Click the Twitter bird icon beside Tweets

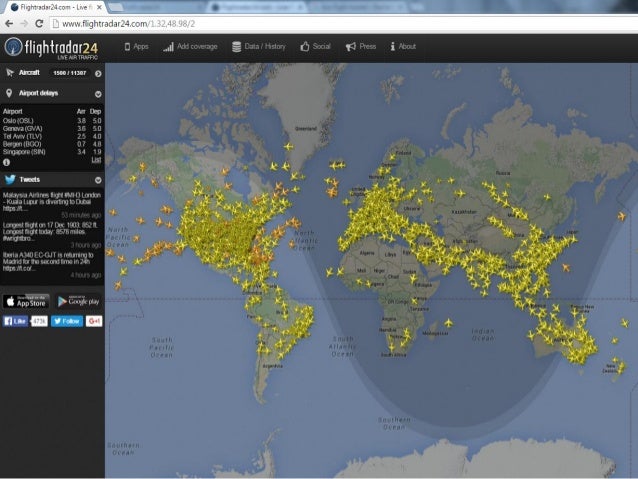10,179
